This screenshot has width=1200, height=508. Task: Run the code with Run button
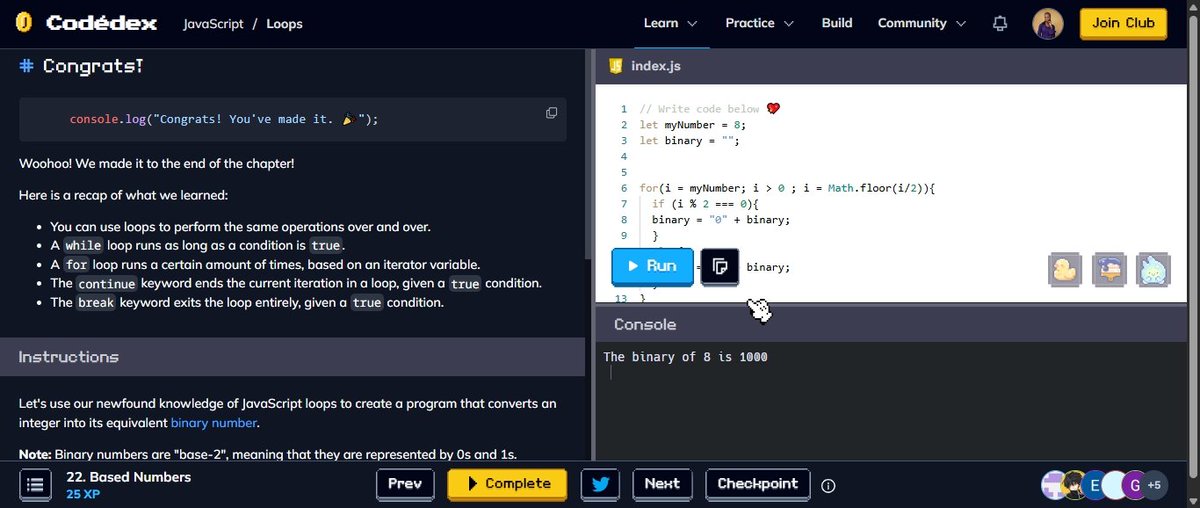(x=652, y=267)
